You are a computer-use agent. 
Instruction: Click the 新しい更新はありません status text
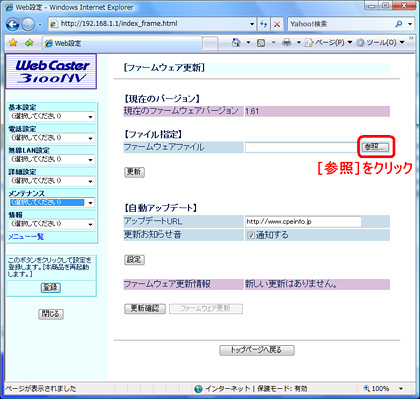coord(291,284)
